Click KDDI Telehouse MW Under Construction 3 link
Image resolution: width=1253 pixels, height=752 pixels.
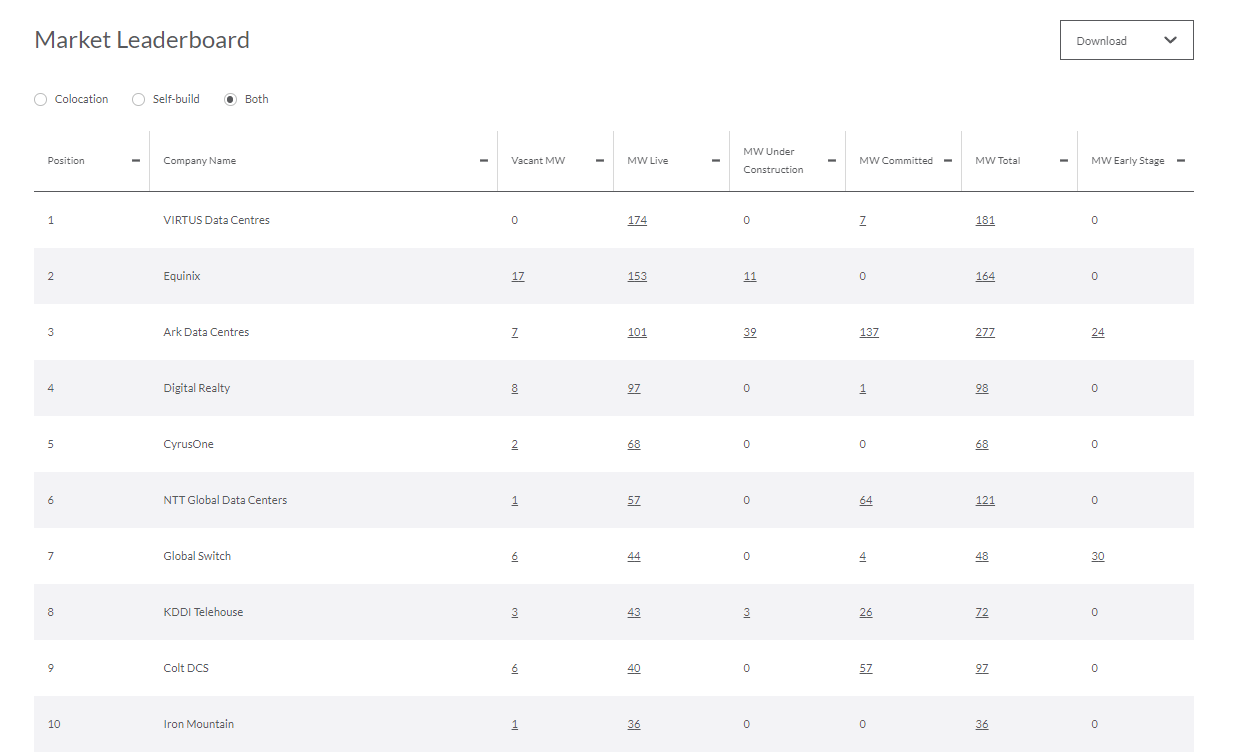(x=747, y=612)
